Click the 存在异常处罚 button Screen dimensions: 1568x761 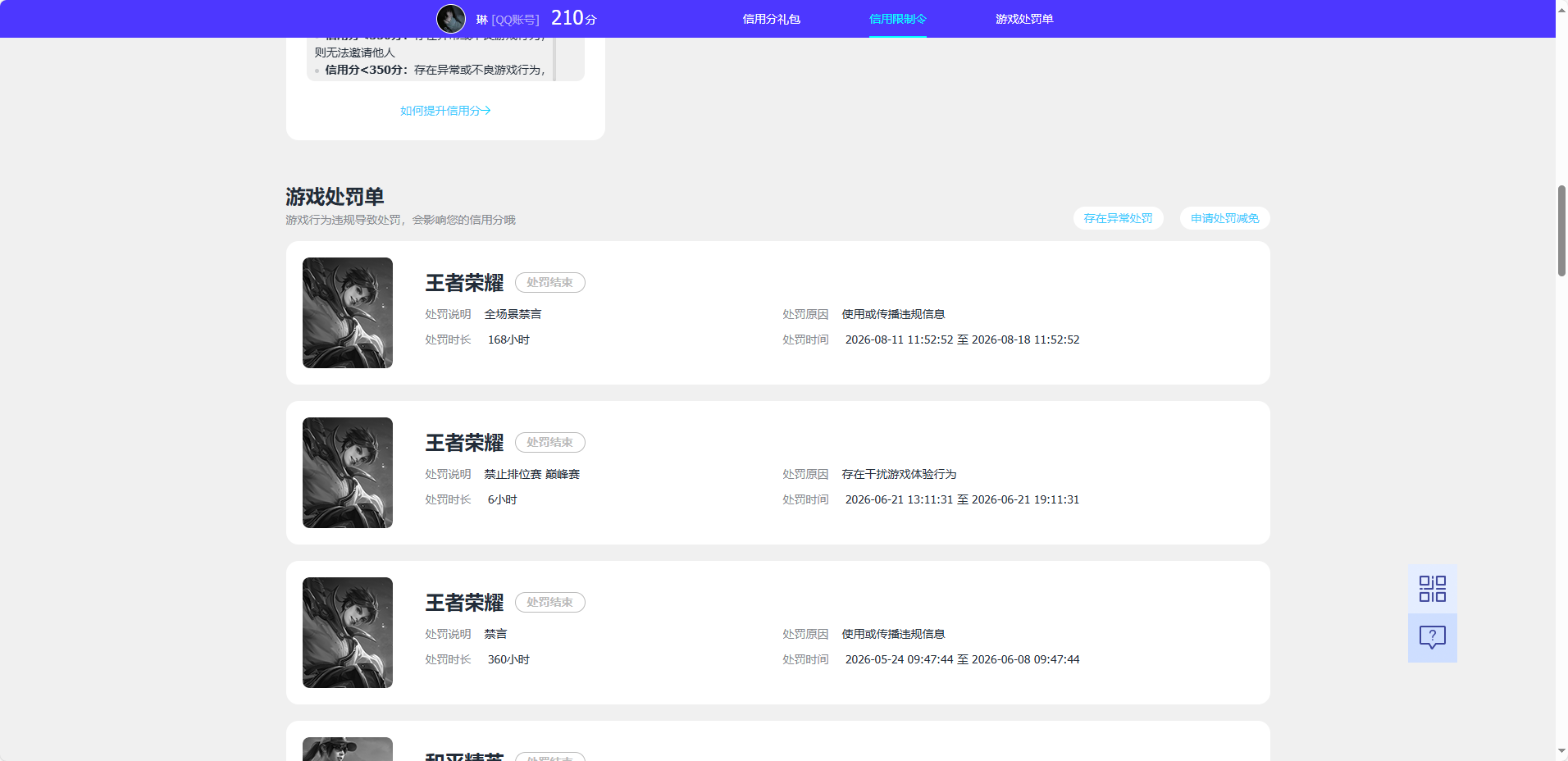click(1118, 218)
